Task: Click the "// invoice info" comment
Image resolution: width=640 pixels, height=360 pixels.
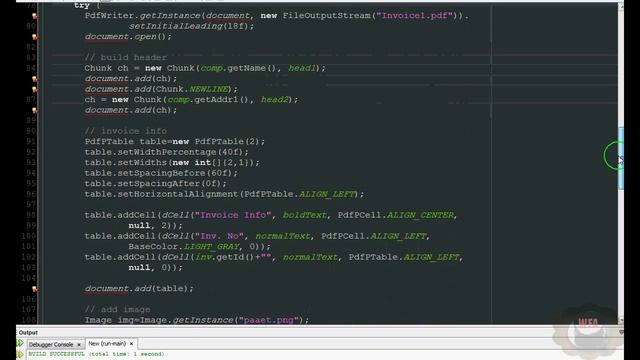Action: [126, 131]
